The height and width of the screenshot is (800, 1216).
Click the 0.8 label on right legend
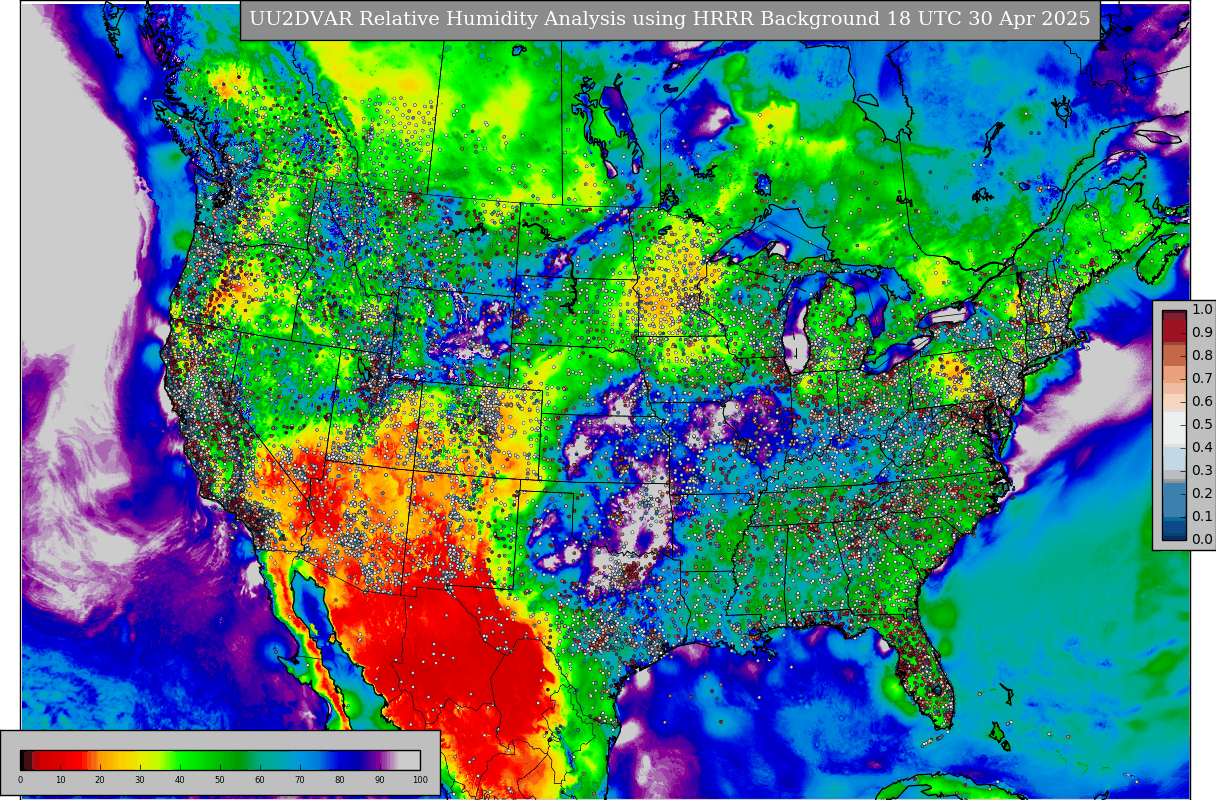tap(1202, 356)
